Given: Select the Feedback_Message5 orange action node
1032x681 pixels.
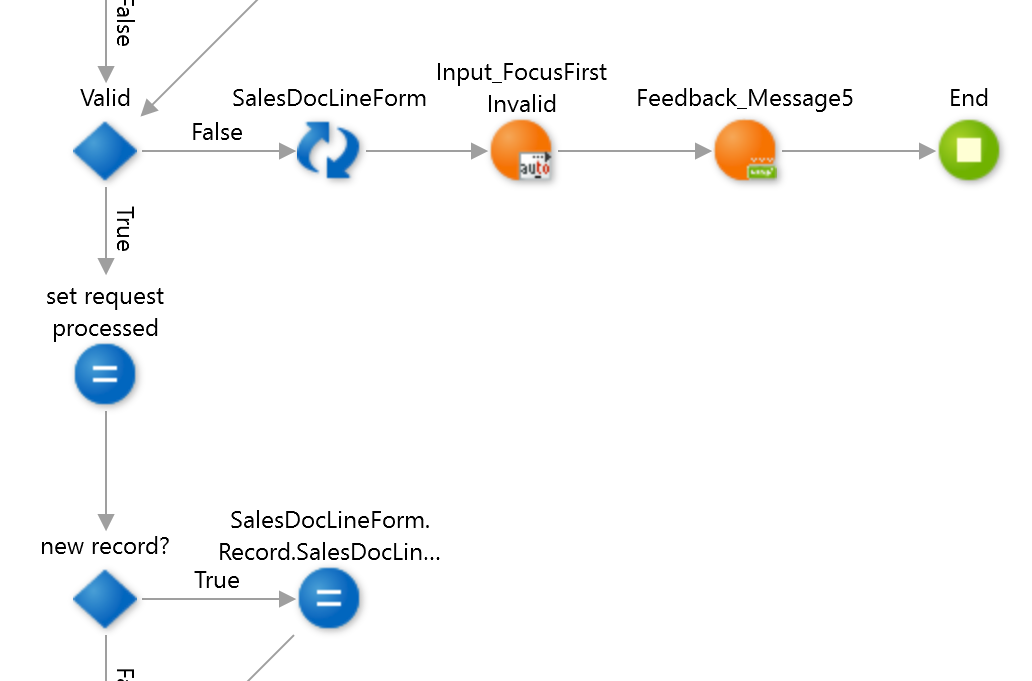Looking at the screenshot, I should click(x=745, y=151).
